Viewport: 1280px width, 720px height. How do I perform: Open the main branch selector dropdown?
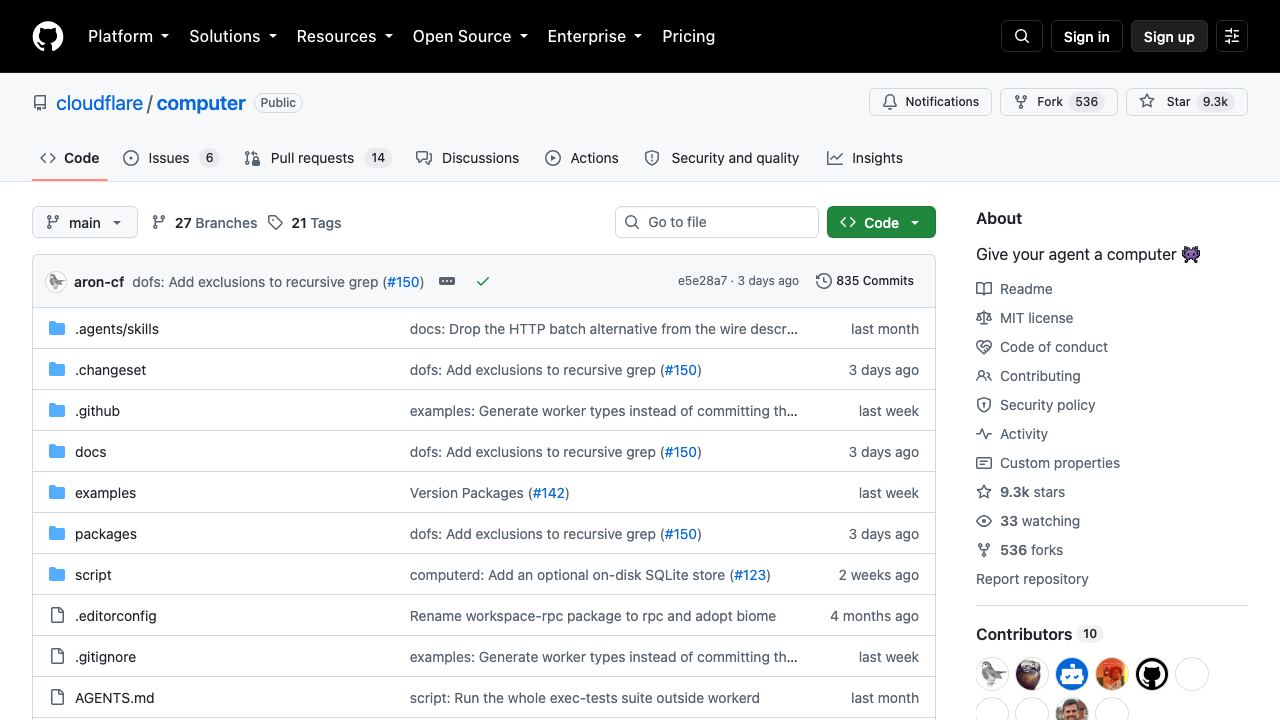pyautogui.click(x=84, y=222)
